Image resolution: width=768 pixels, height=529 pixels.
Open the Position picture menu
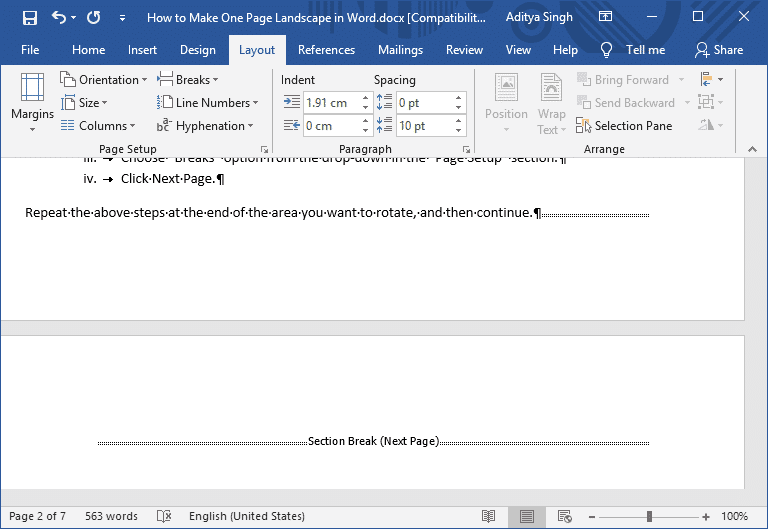[x=506, y=103]
